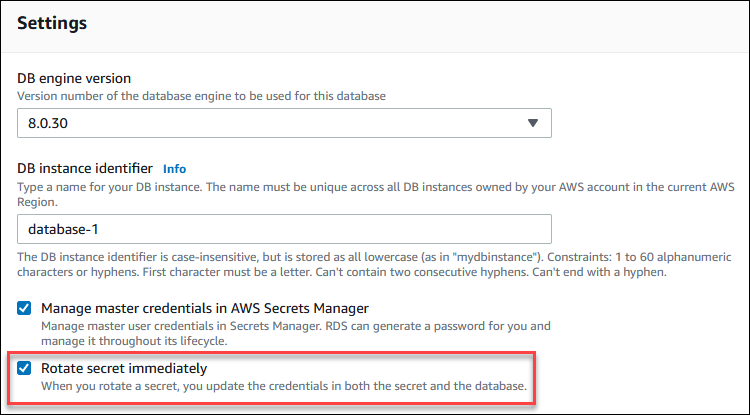Toggle the Rotate secret immediately checkbox
750x415 pixels.
click(25, 368)
